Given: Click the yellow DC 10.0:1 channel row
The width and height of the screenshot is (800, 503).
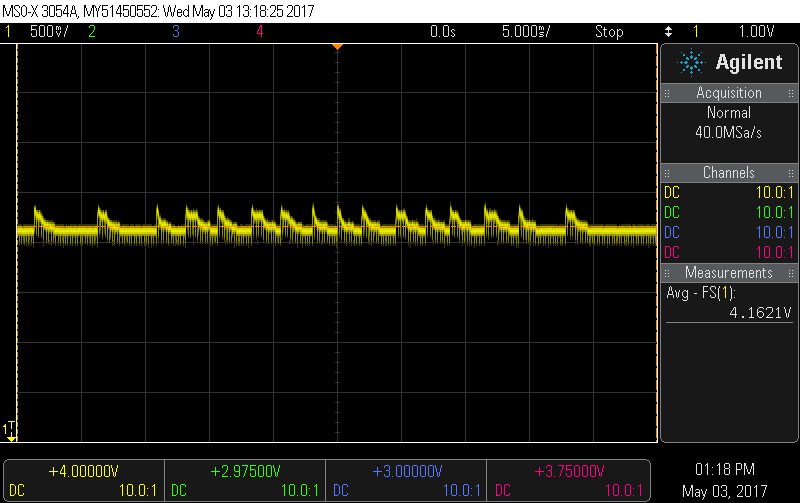Looking at the screenshot, I should [729, 192].
